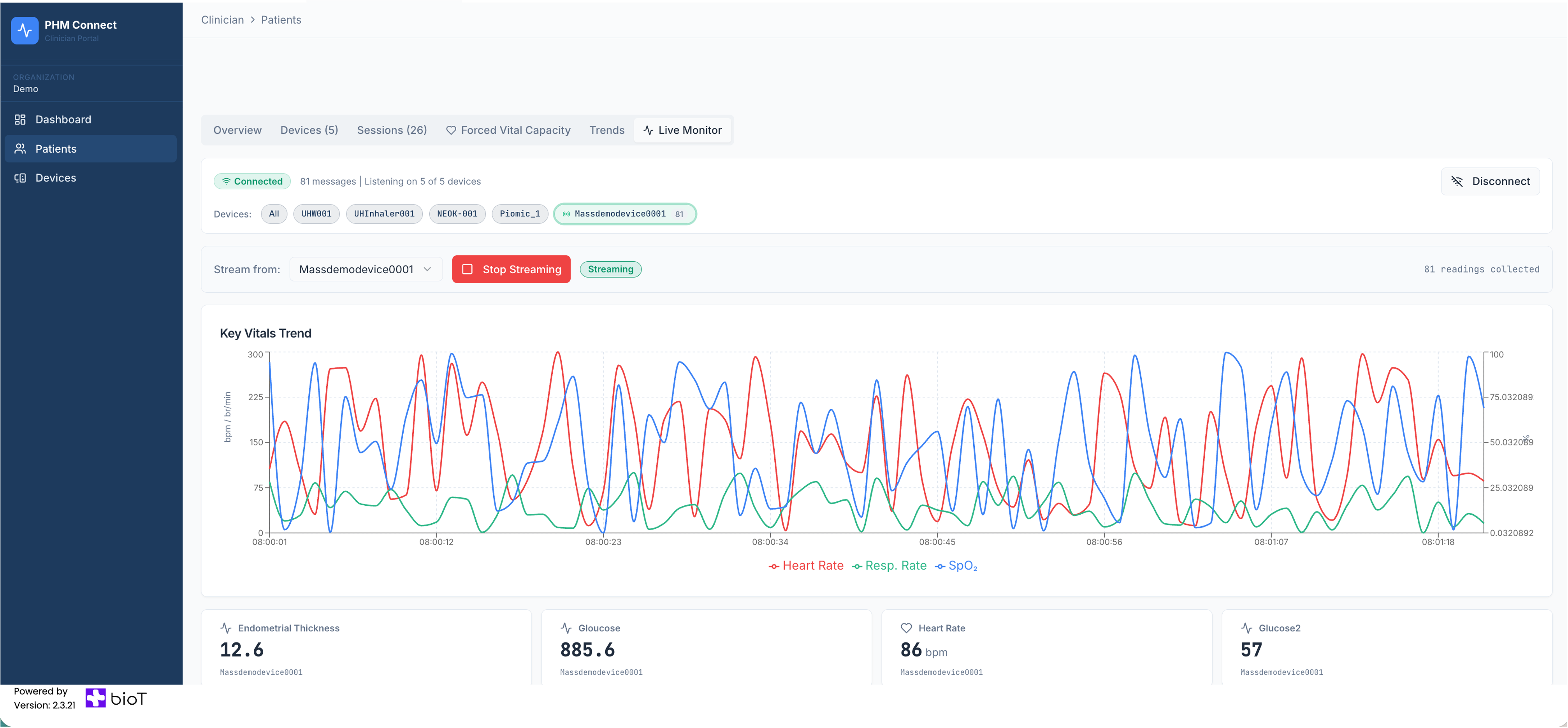1568x728 pixels.
Task: Click the Patients people icon in sidebar
Action: point(20,149)
